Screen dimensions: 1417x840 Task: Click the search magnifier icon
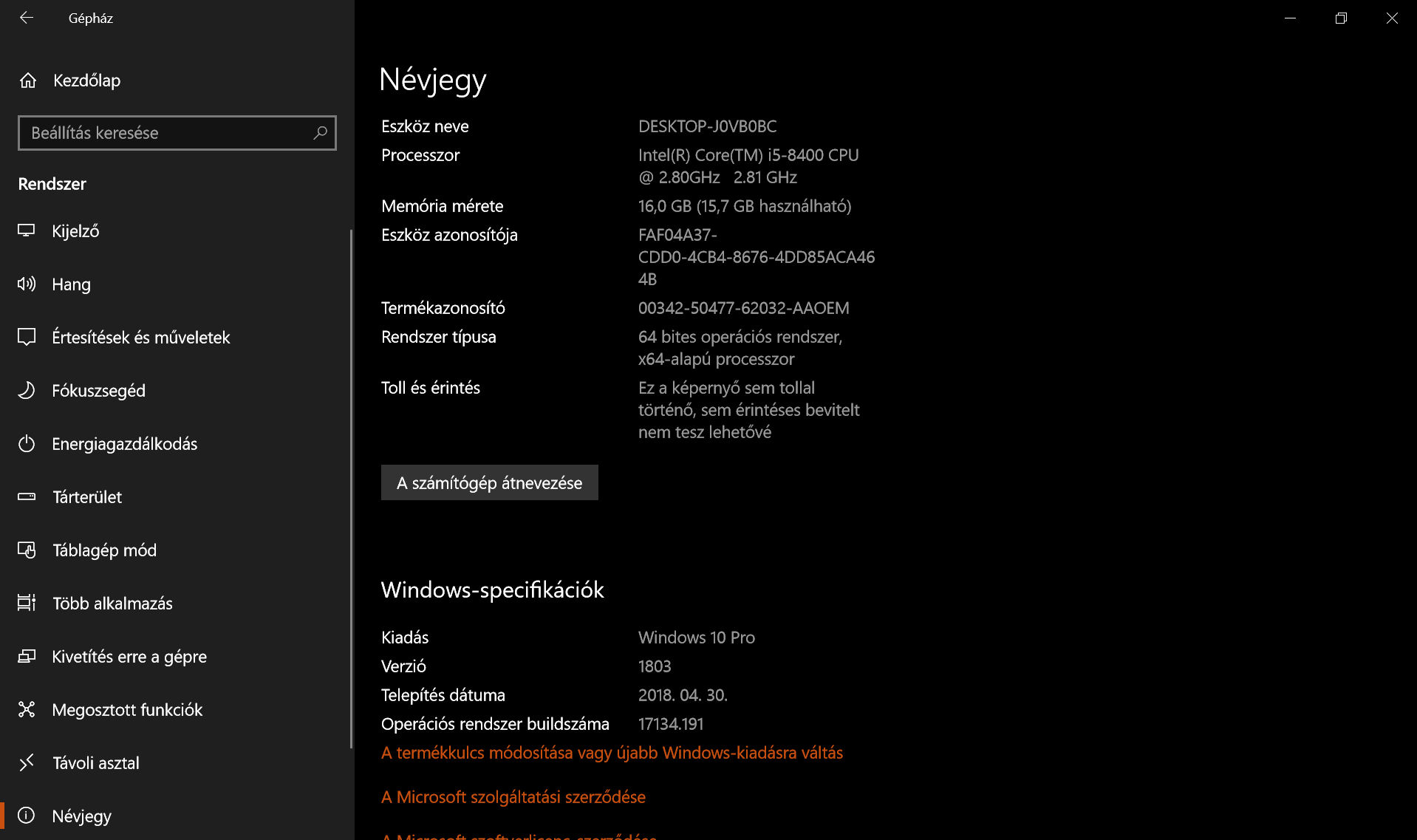click(x=320, y=133)
